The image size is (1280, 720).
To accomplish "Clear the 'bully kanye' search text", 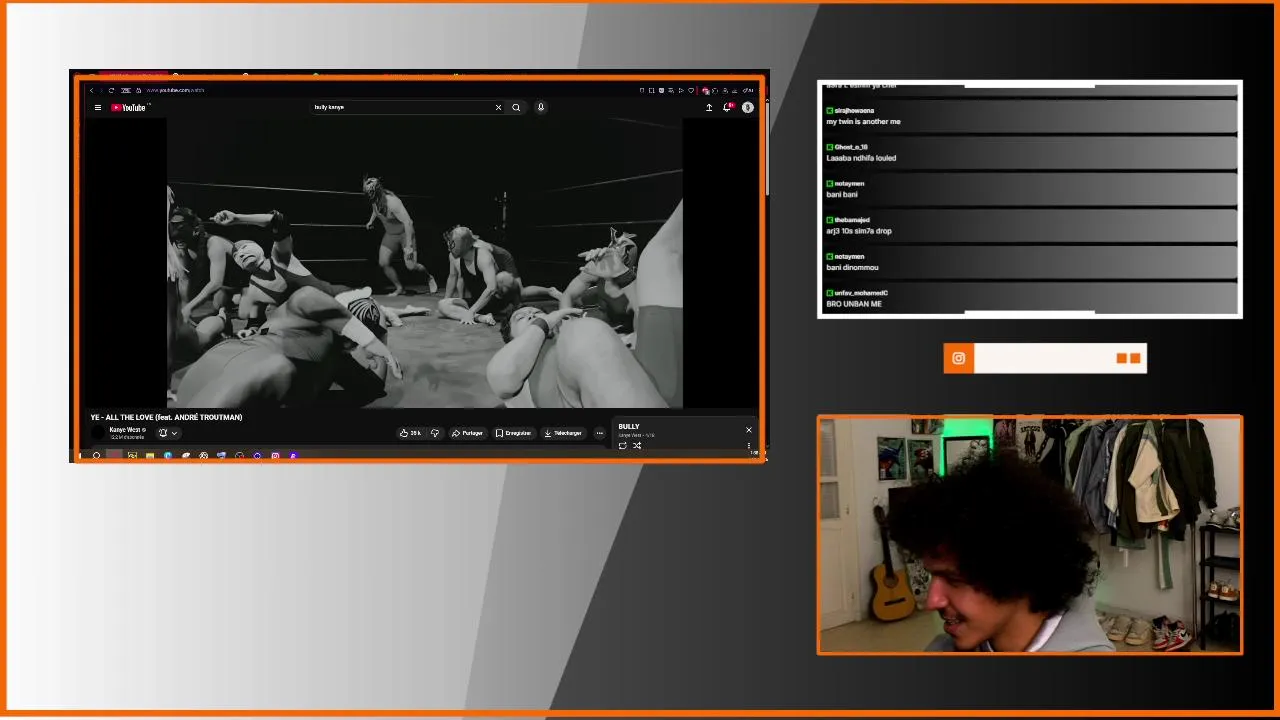I will 498,107.
